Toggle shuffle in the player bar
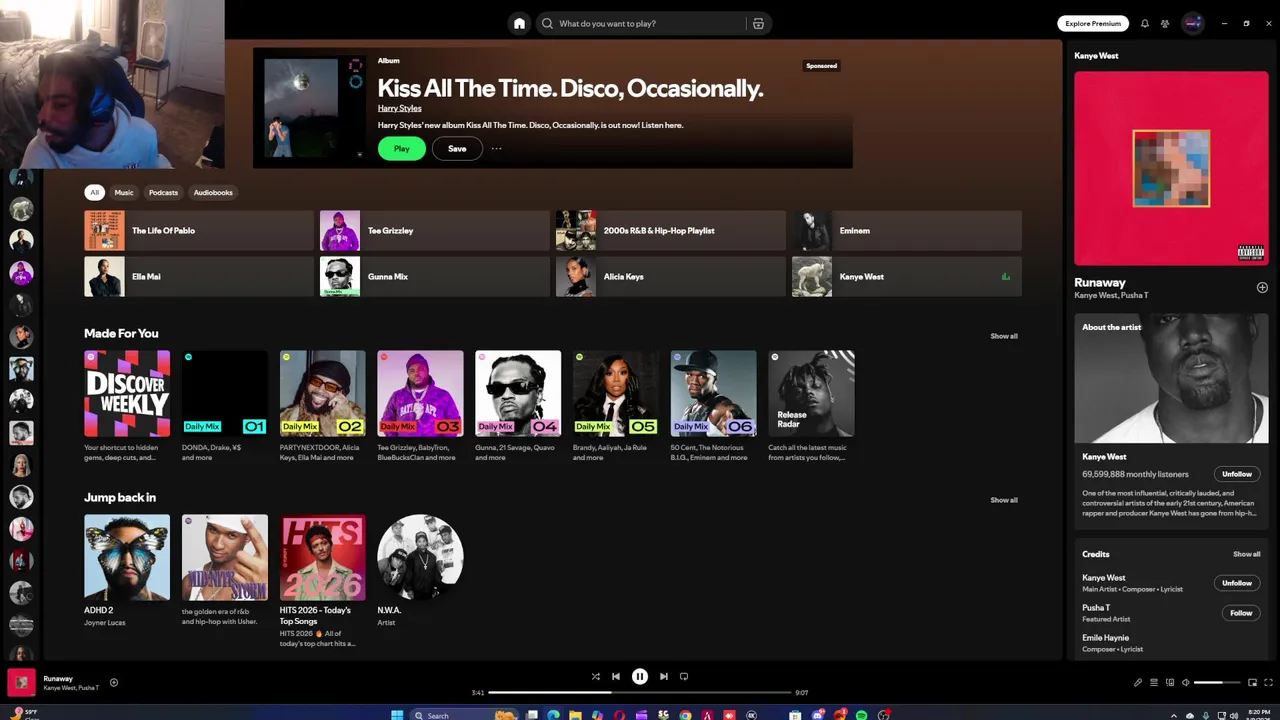Image resolution: width=1280 pixels, height=720 pixels. (595, 676)
